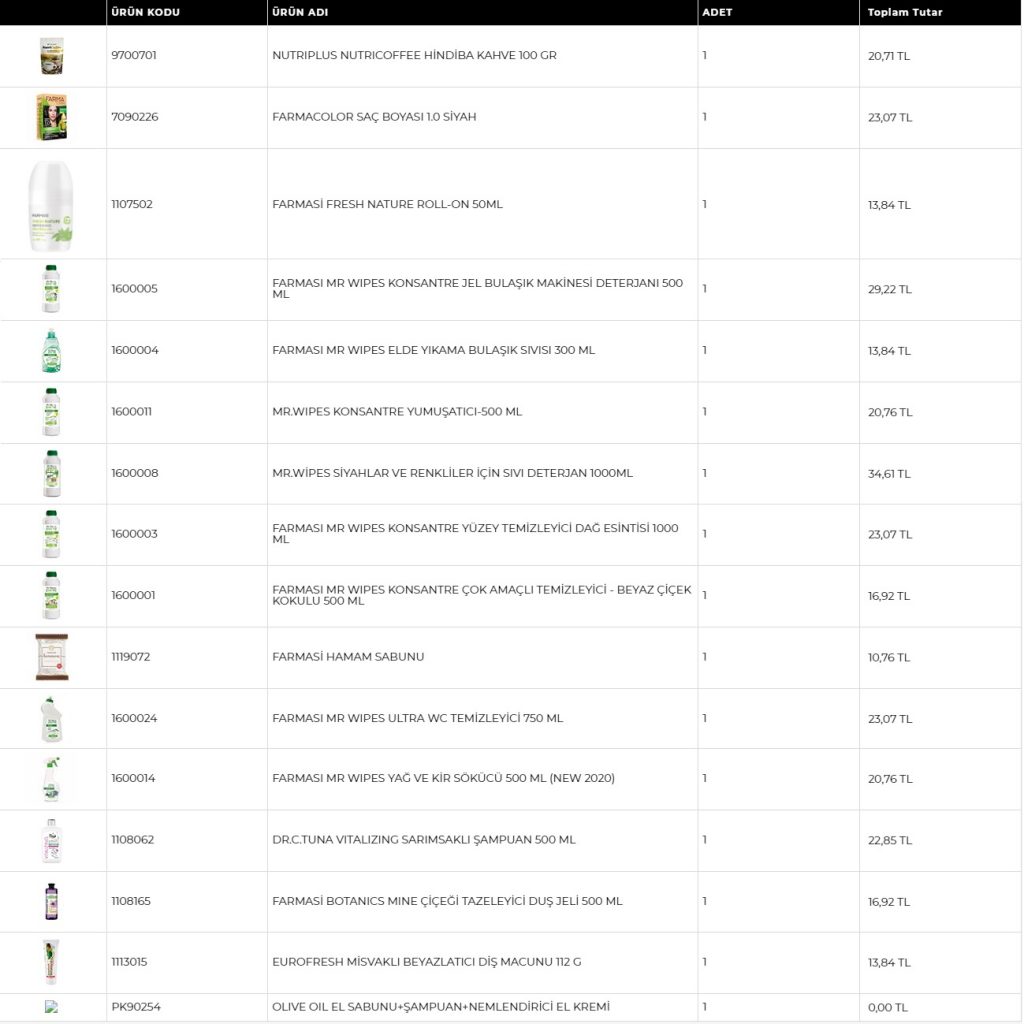
Task: Select the Hamam Sabunu soap thumbnail
Action: click(x=52, y=657)
